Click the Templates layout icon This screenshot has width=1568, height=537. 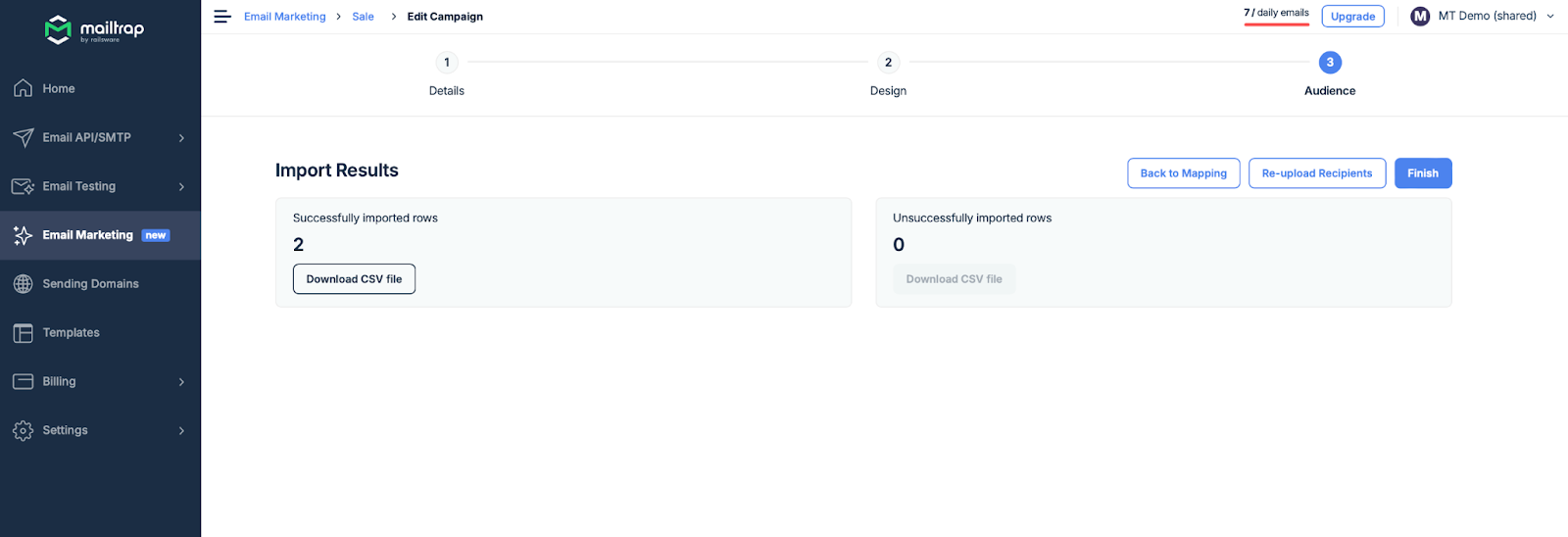point(24,333)
